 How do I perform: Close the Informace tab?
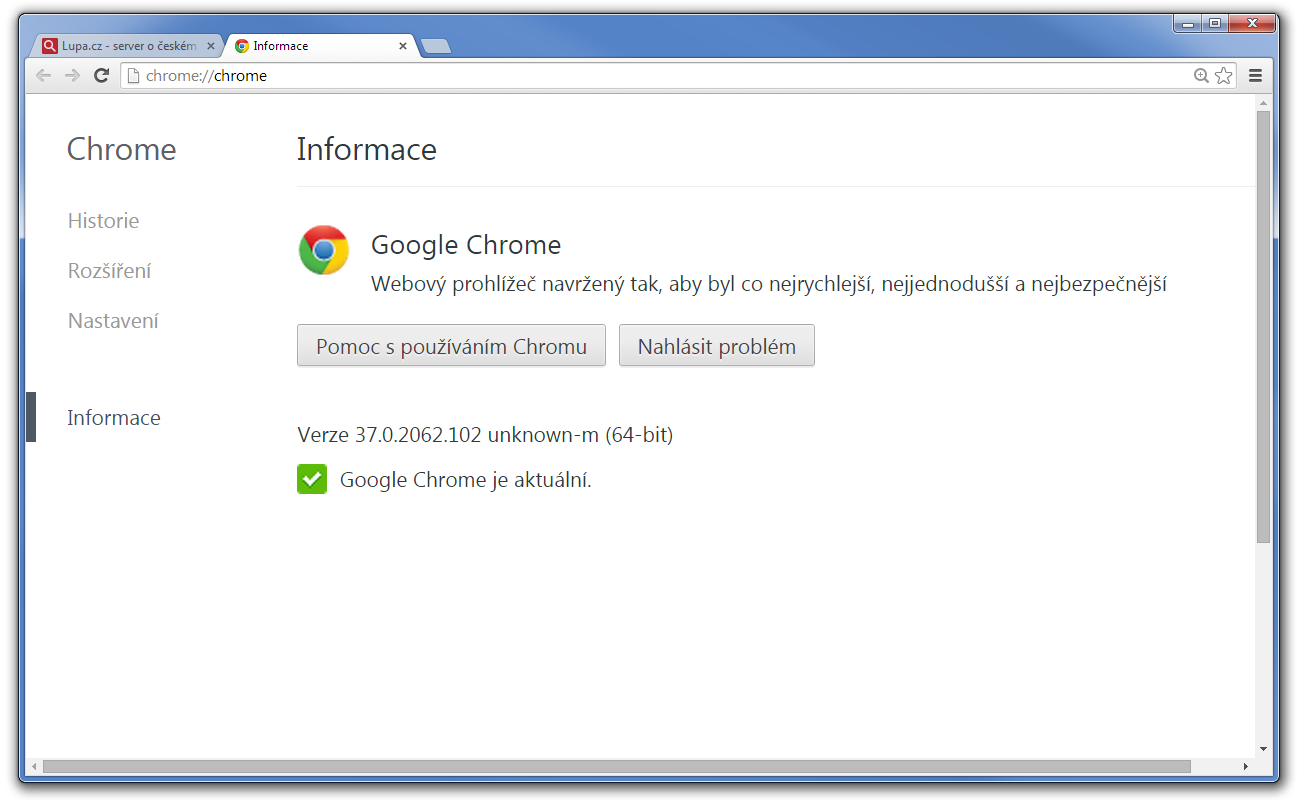403,46
